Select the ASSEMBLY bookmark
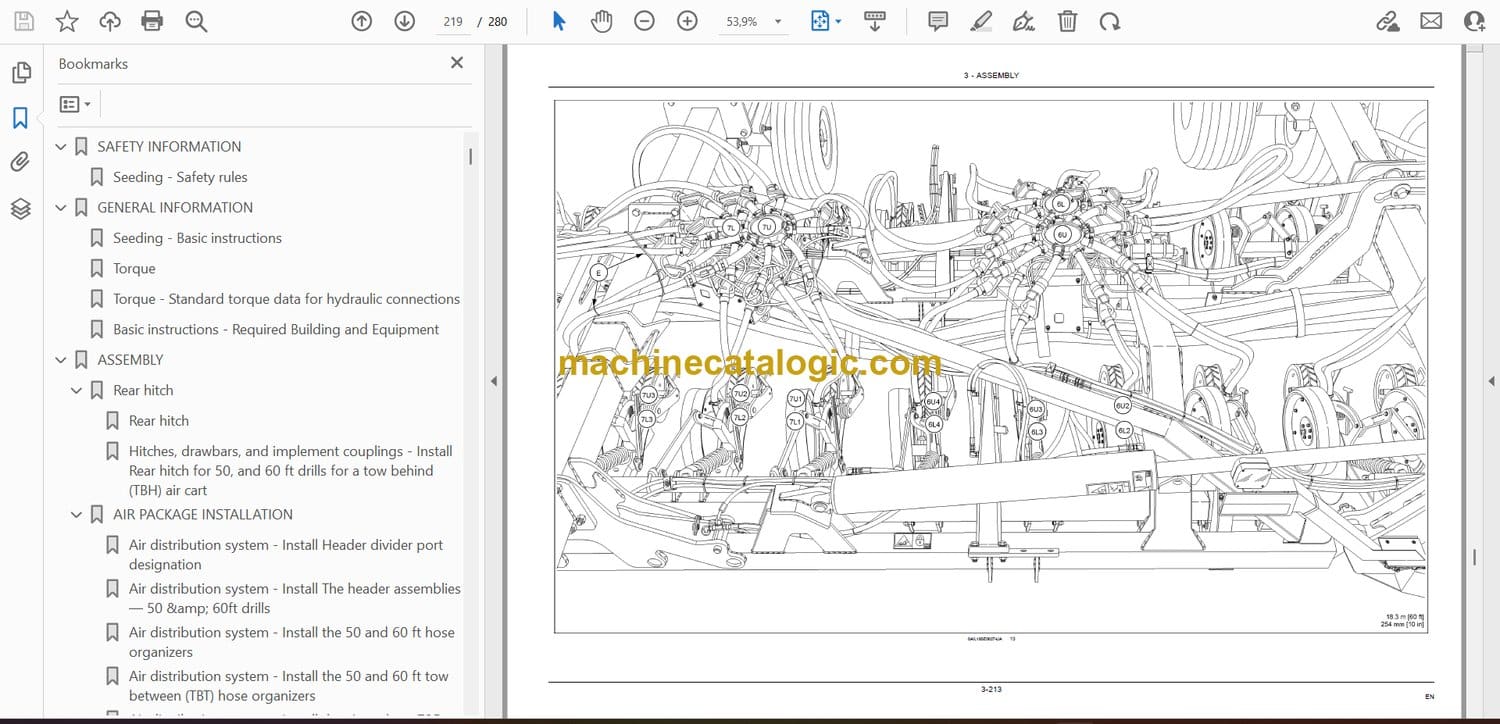 click(130, 360)
